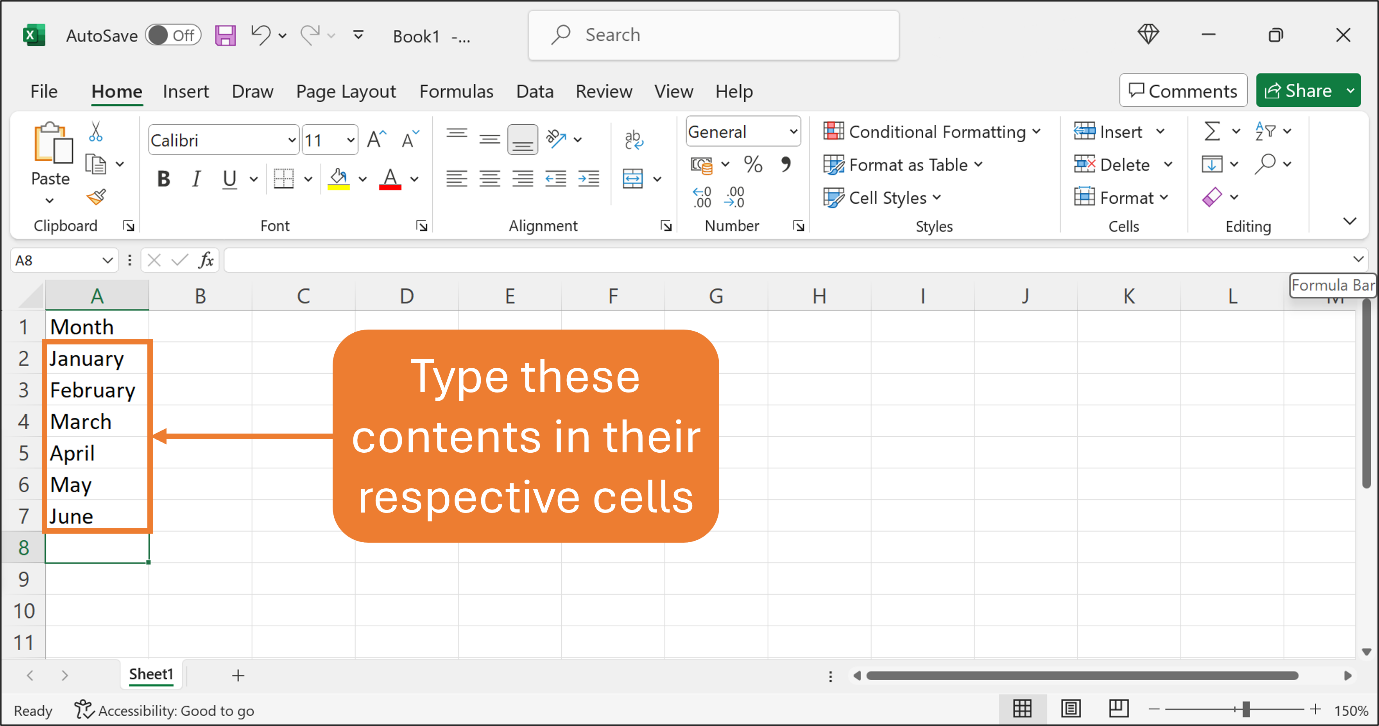Decrease the indent
The width and height of the screenshot is (1379, 726).
(x=556, y=179)
